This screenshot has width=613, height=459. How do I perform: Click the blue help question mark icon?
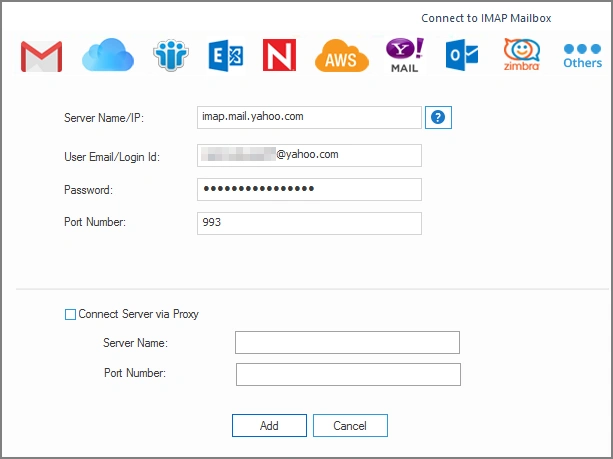(x=438, y=118)
